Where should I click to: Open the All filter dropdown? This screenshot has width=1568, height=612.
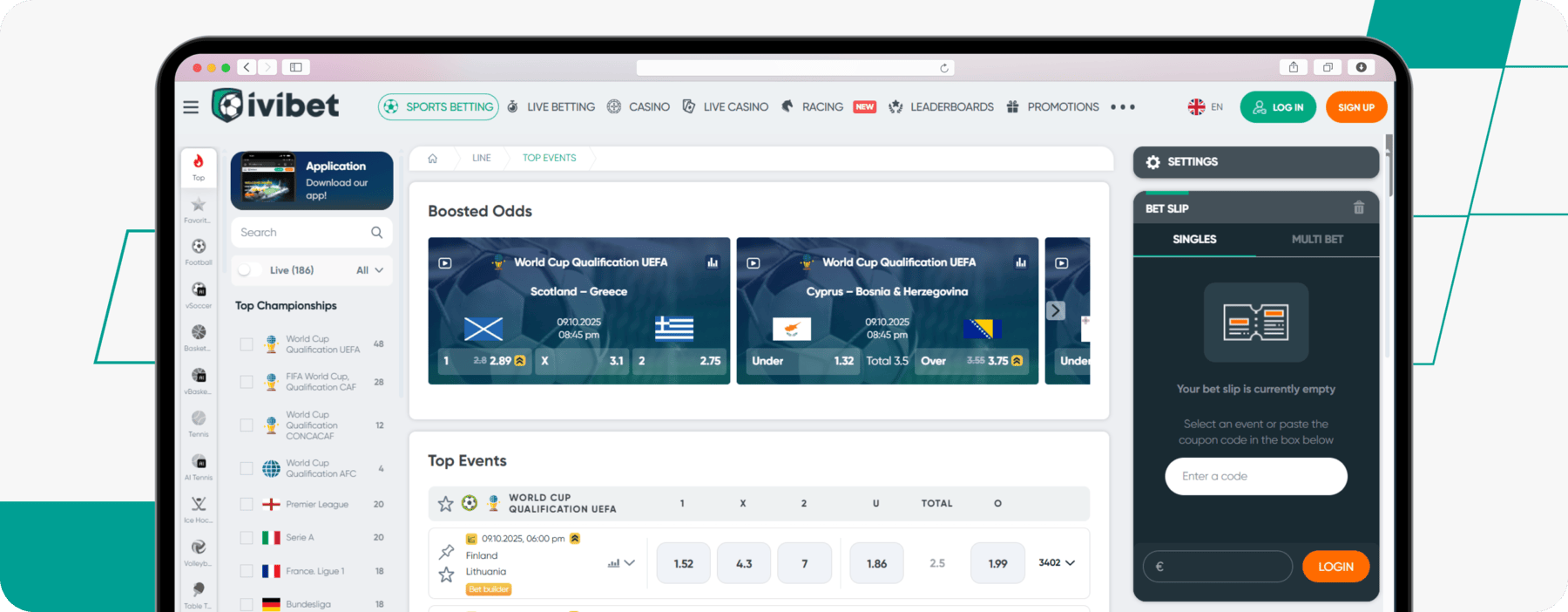click(369, 270)
